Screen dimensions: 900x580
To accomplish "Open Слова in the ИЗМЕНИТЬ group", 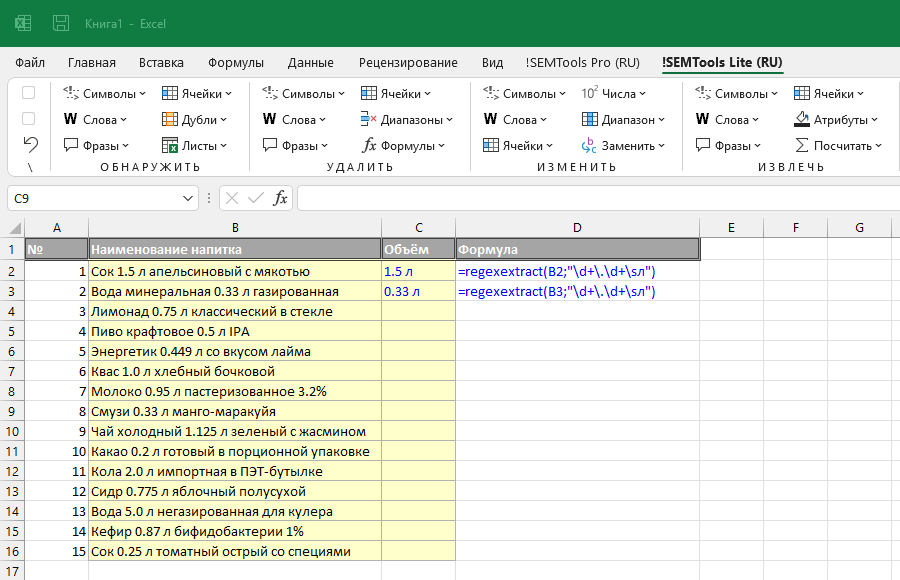I will click(x=515, y=119).
